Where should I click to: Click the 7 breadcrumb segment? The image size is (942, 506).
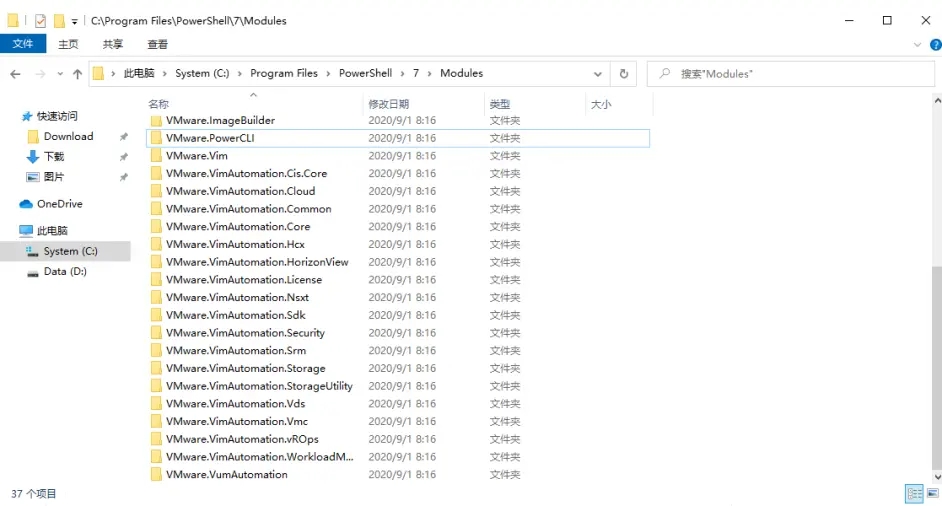click(416, 73)
